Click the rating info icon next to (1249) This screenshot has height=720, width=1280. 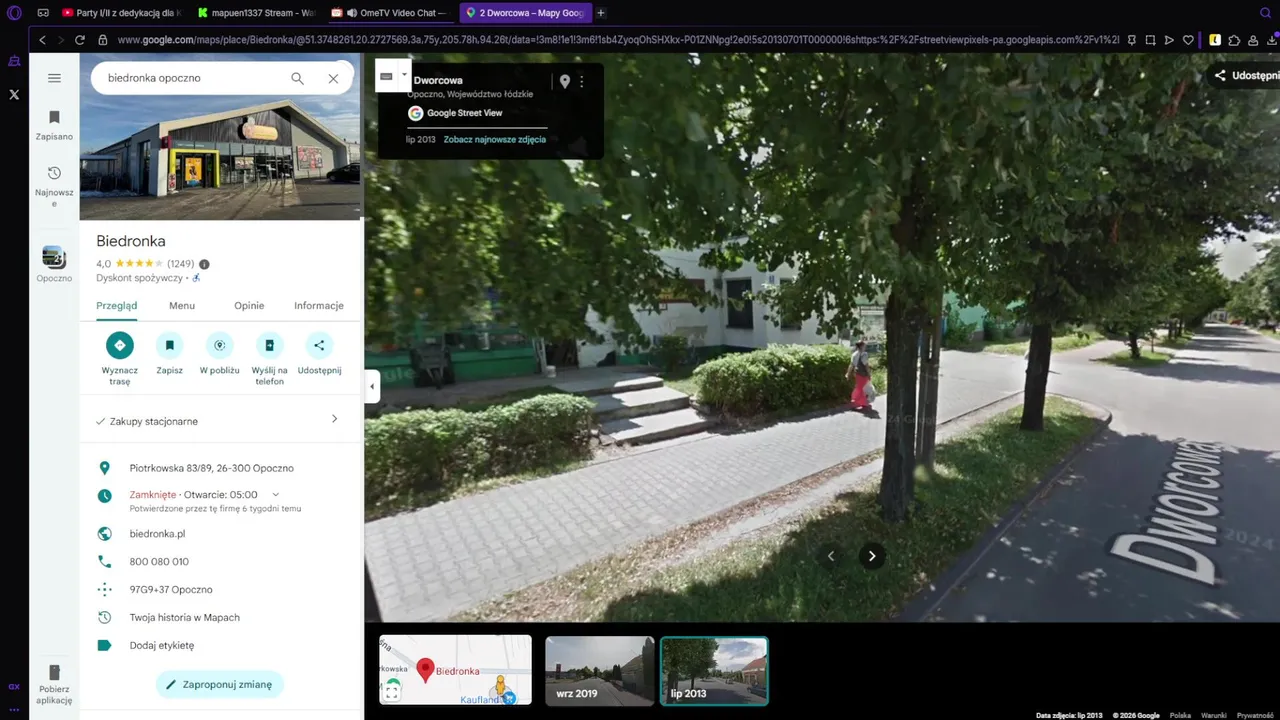pos(204,264)
